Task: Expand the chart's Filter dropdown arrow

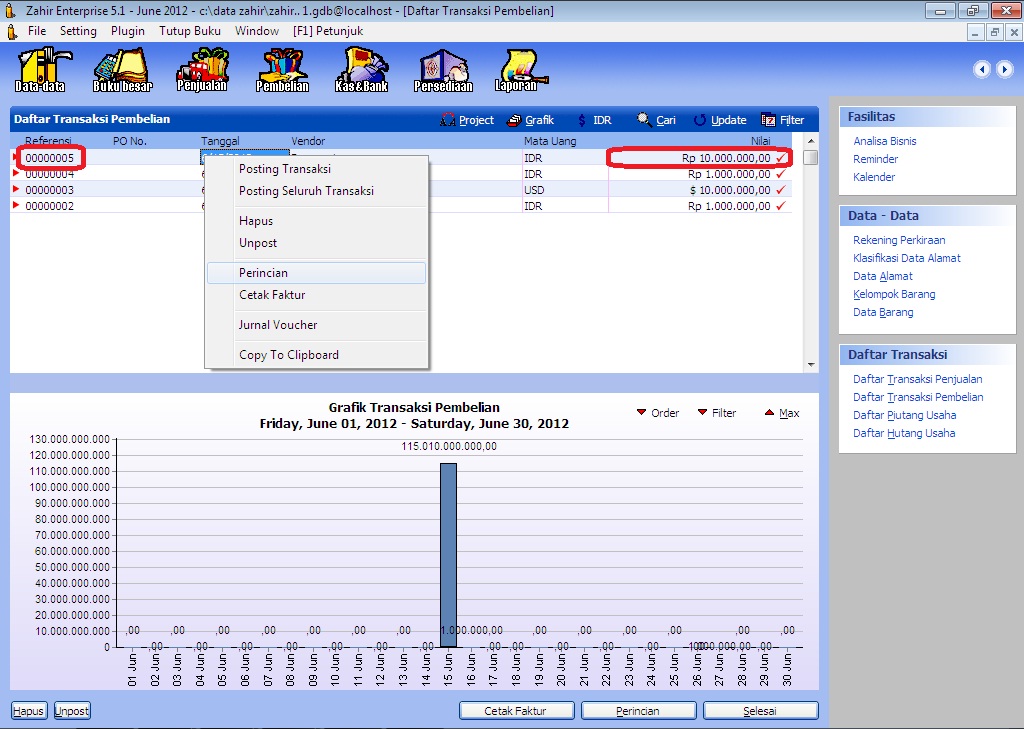Action: (702, 413)
